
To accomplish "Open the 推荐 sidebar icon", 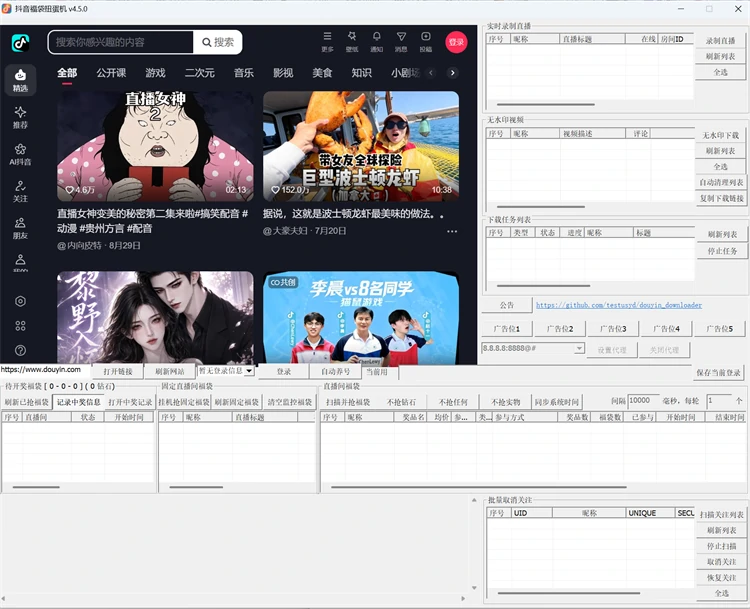I will 20,117.
